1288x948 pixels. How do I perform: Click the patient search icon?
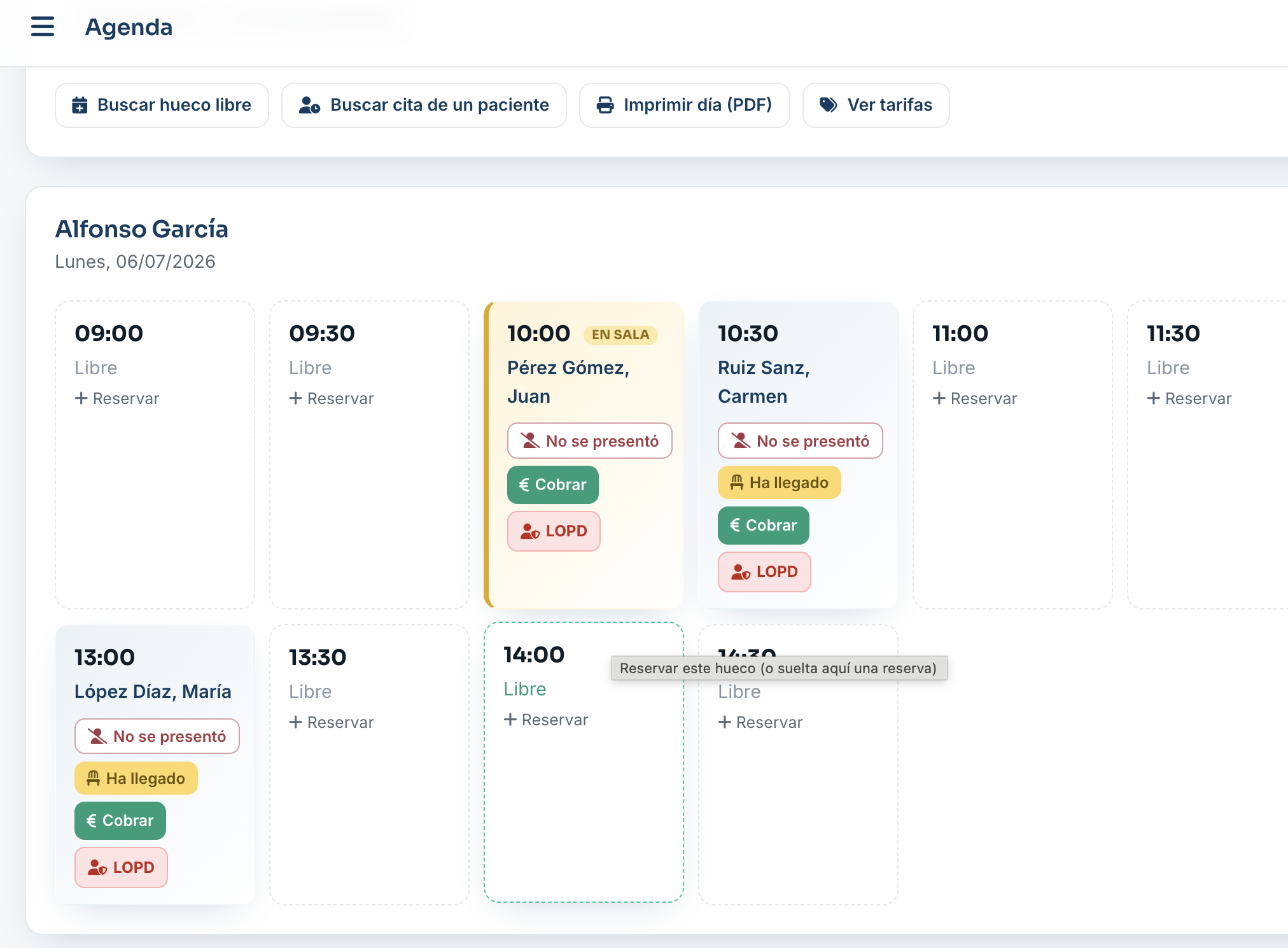tap(309, 105)
